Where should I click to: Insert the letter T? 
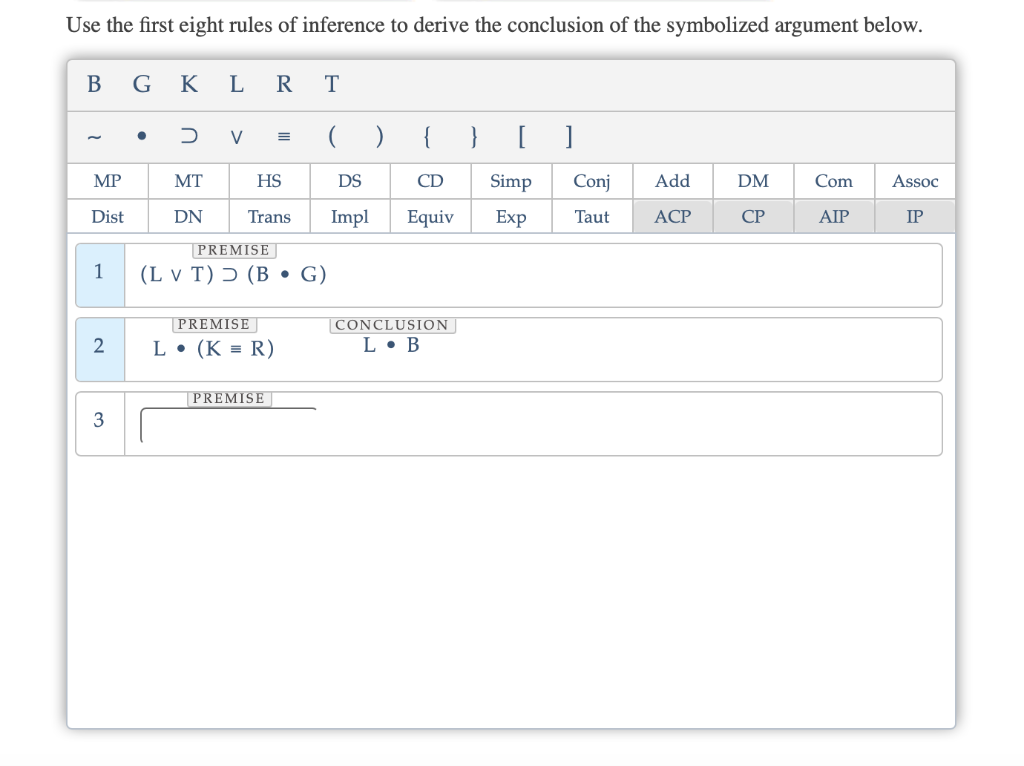pyautogui.click(x=331, y=85)
